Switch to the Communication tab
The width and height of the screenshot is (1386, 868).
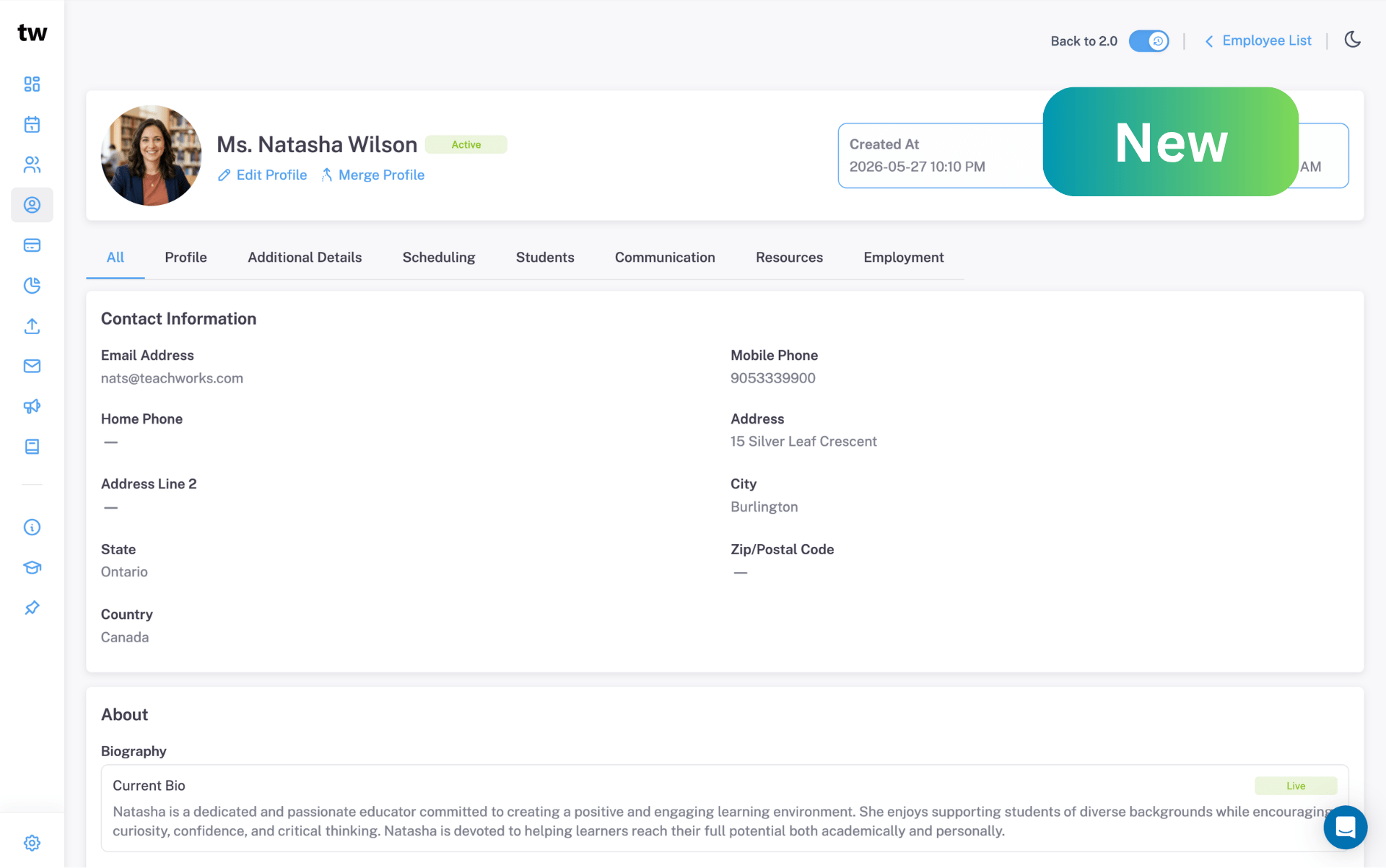click(x=665, y=258)
